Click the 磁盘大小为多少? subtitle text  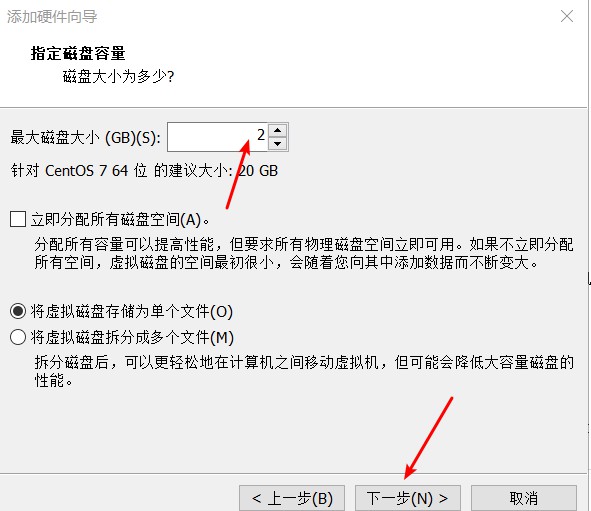pyautogui.click(x=118, y=76)
